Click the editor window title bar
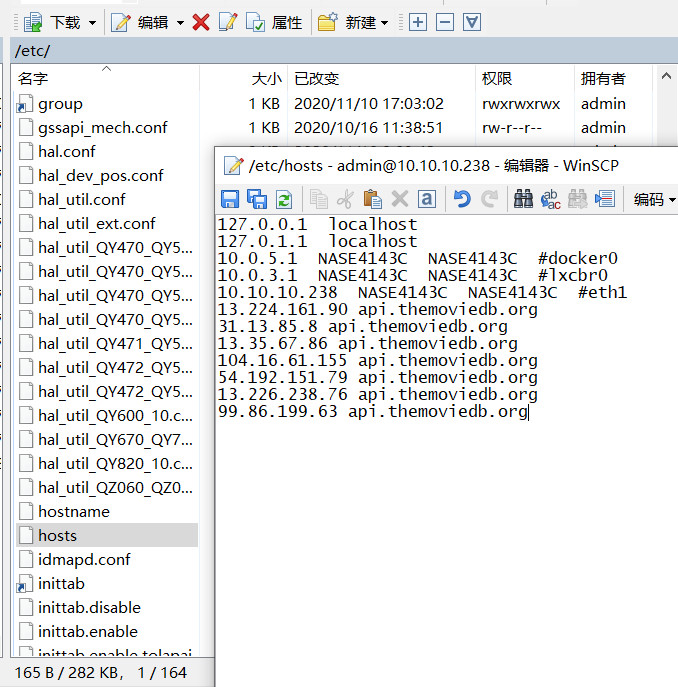 (447, 166)
